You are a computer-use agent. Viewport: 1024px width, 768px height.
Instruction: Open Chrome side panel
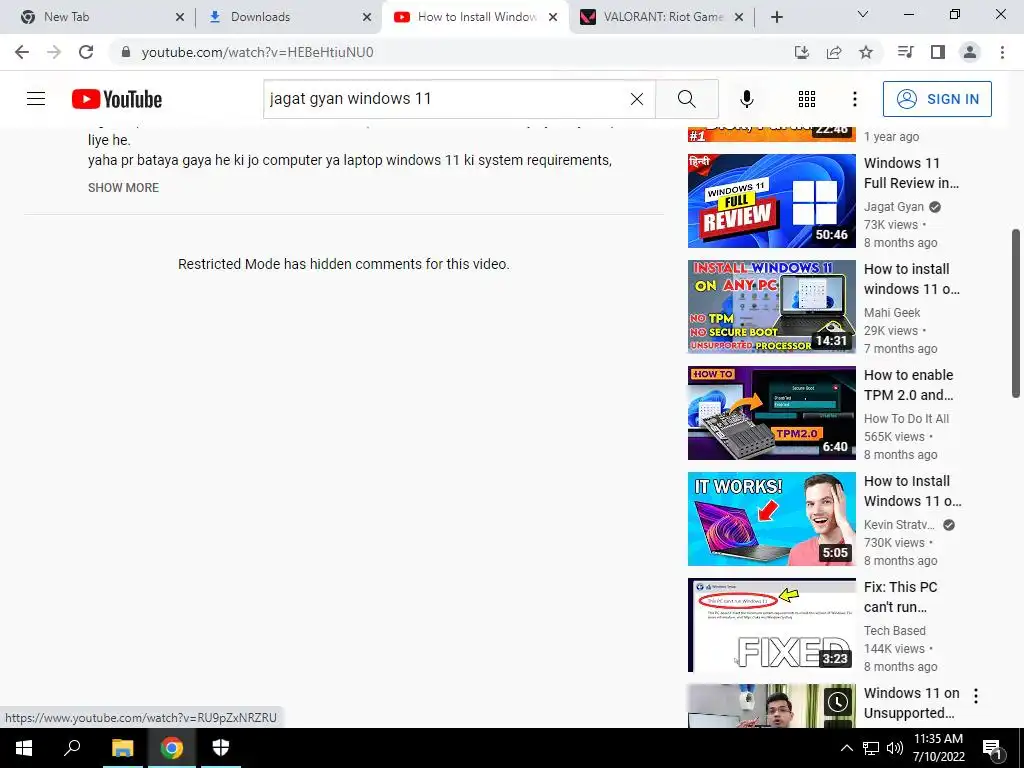click(938, 52)
